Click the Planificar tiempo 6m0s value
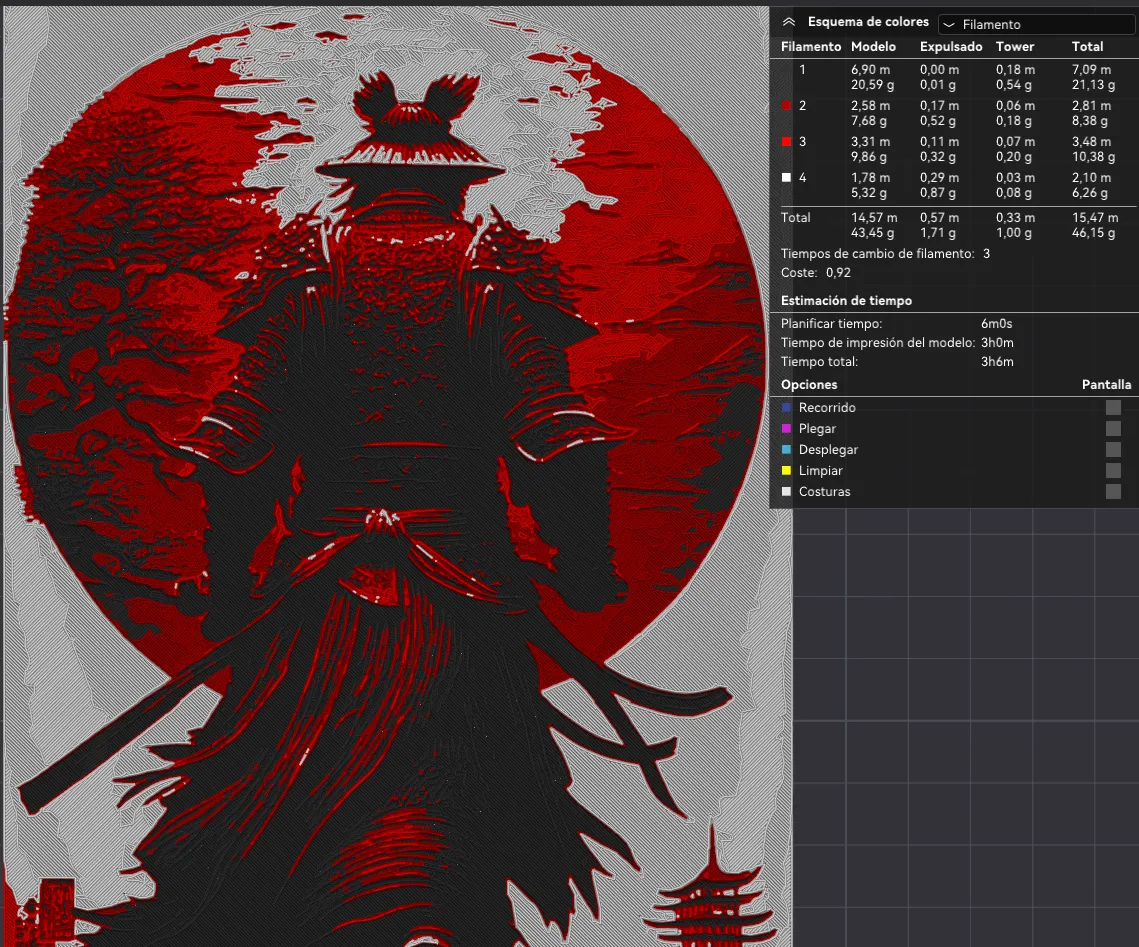 996,324
